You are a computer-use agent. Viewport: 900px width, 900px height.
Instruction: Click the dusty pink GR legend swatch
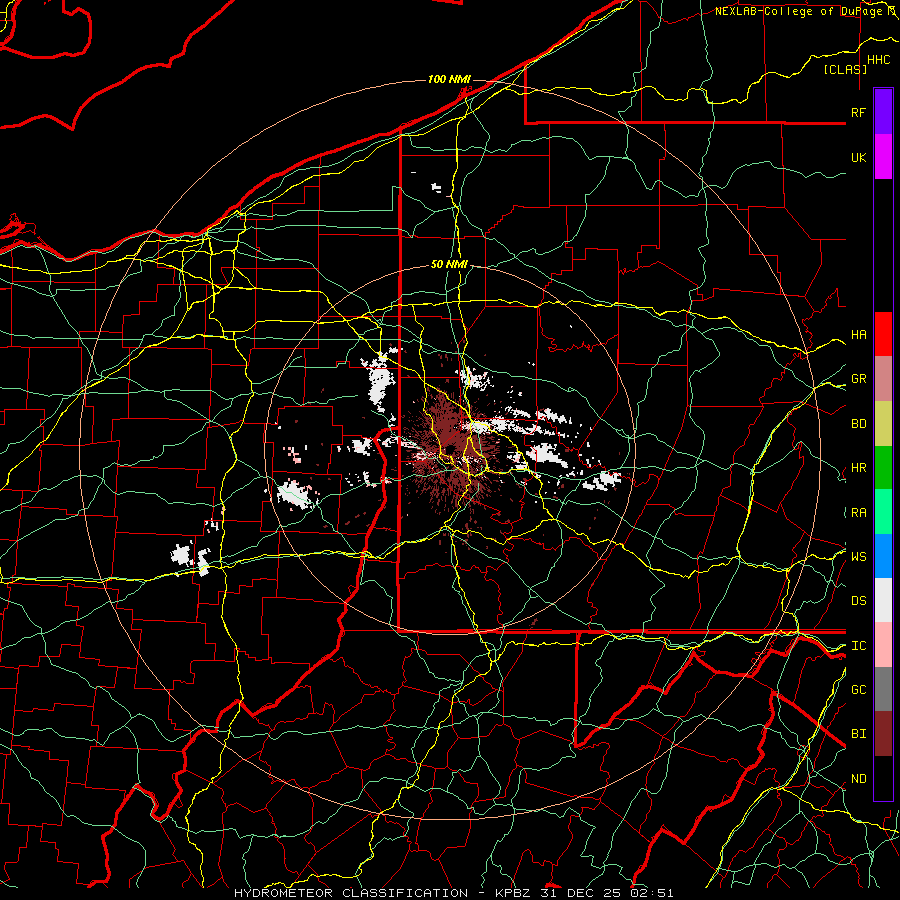(883, 379)
